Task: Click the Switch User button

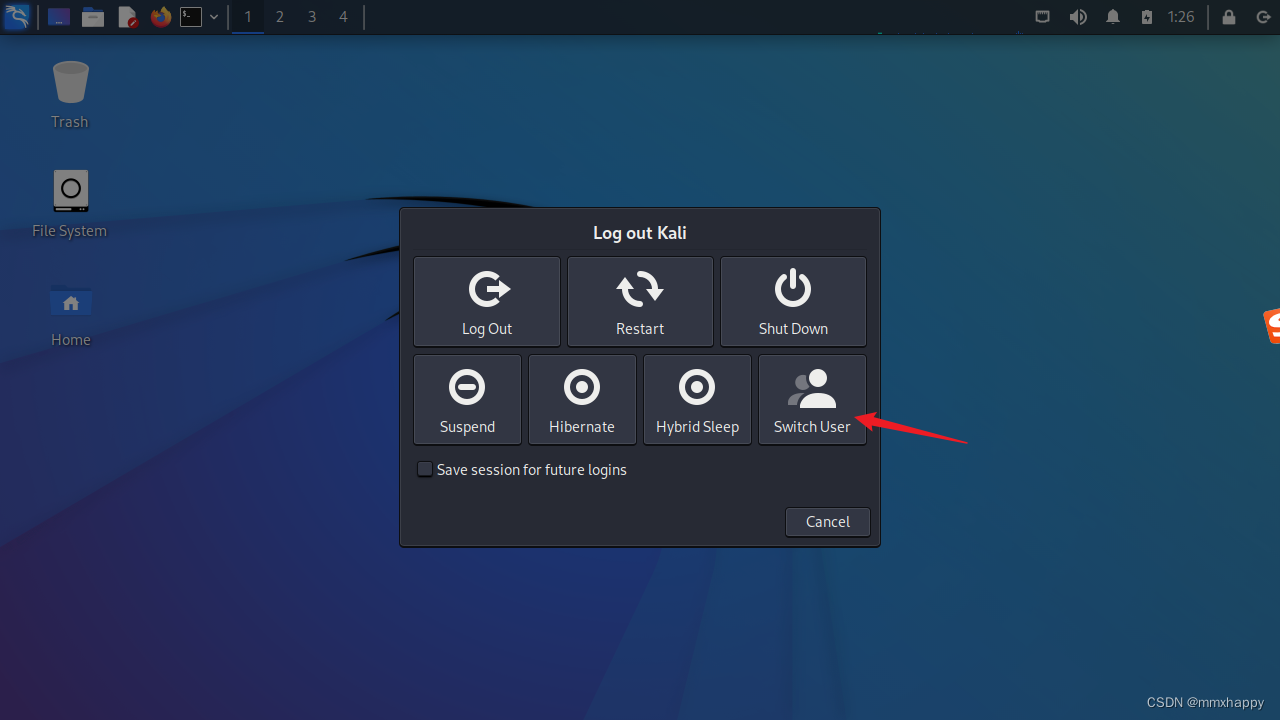Action: click(812, 400)
